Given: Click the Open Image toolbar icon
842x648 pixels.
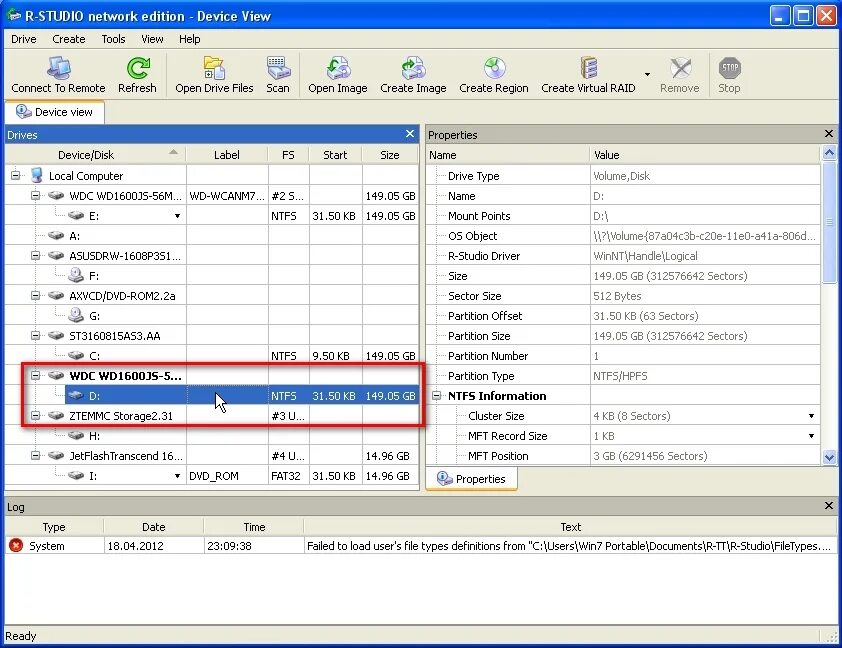Looking at the screenshot, I should (x=338, y=68).
